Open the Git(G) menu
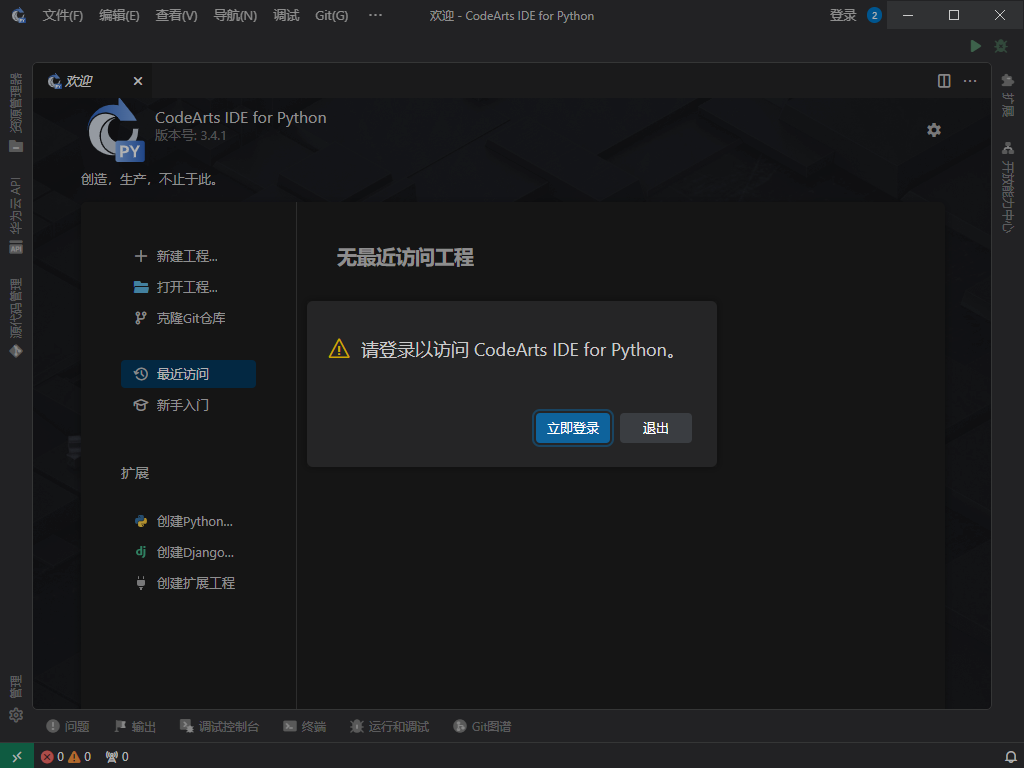The height and width of the screenshot is (768, 1024). tap(332, 15)
